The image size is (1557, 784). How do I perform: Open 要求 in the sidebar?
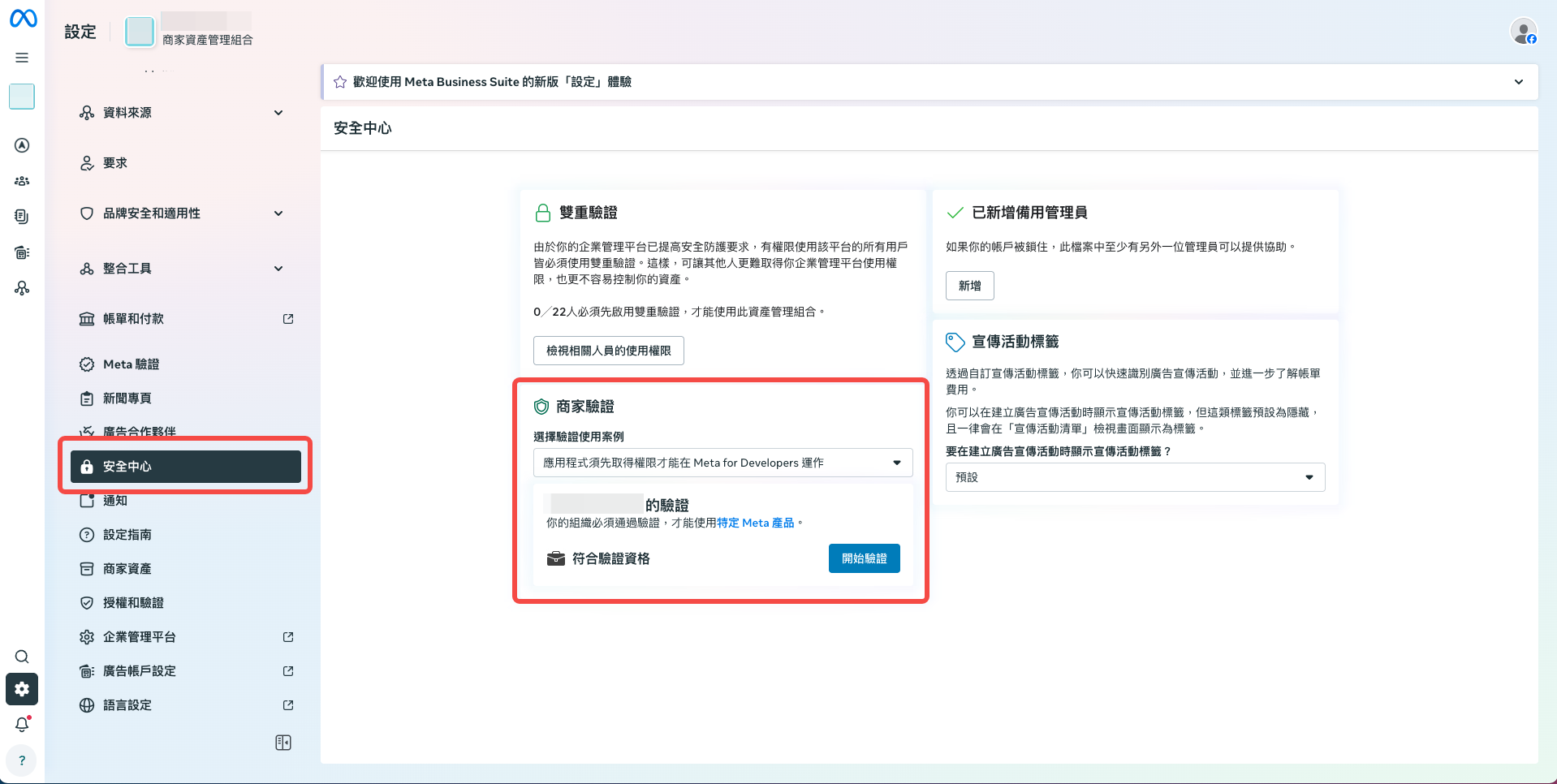pos(185,163)
